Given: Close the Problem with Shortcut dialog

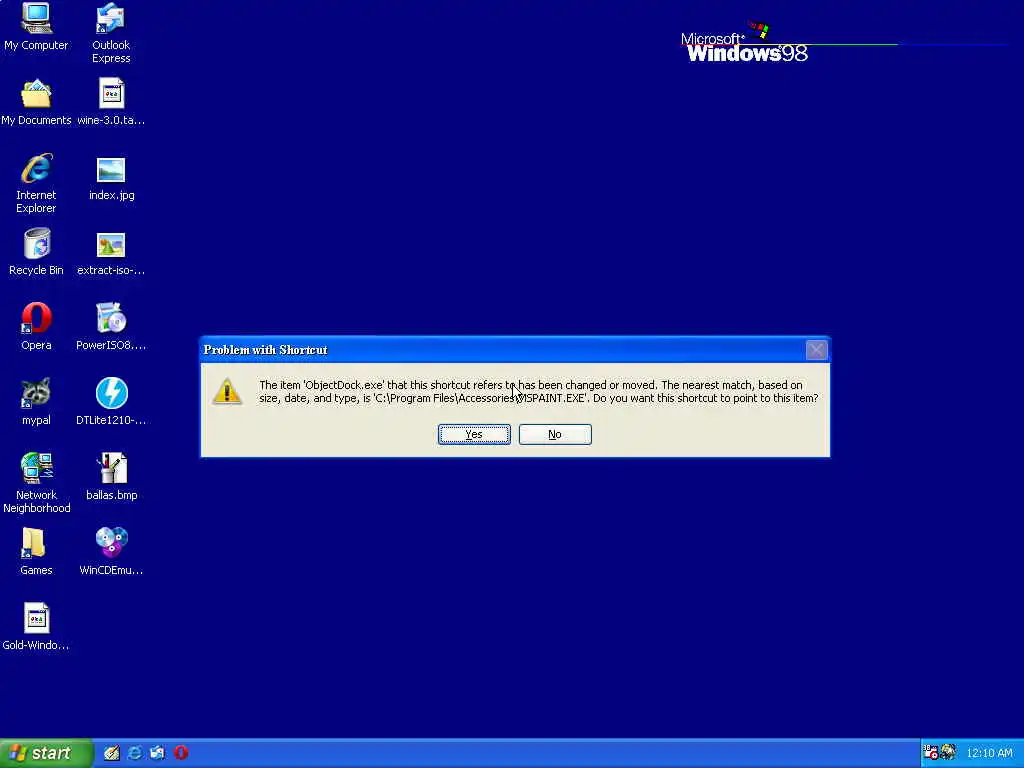Looking at the screenshot, I should tap(816, 350).
